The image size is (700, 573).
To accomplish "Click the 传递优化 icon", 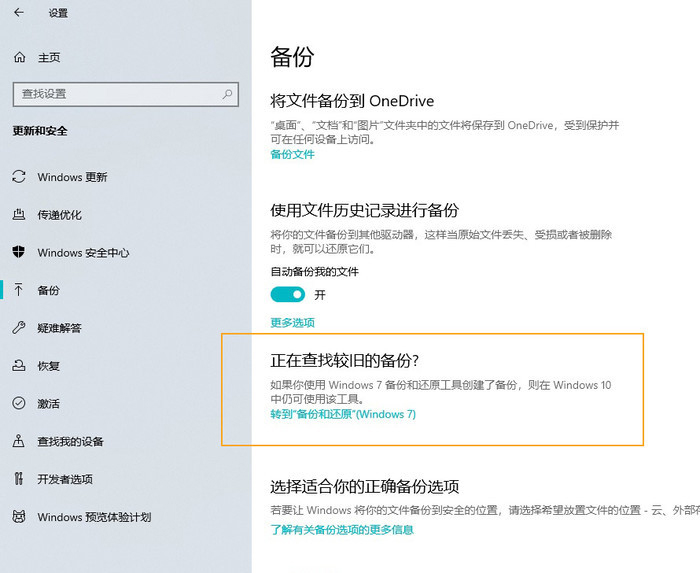I will pyautogui.click(x=19, y=215).
